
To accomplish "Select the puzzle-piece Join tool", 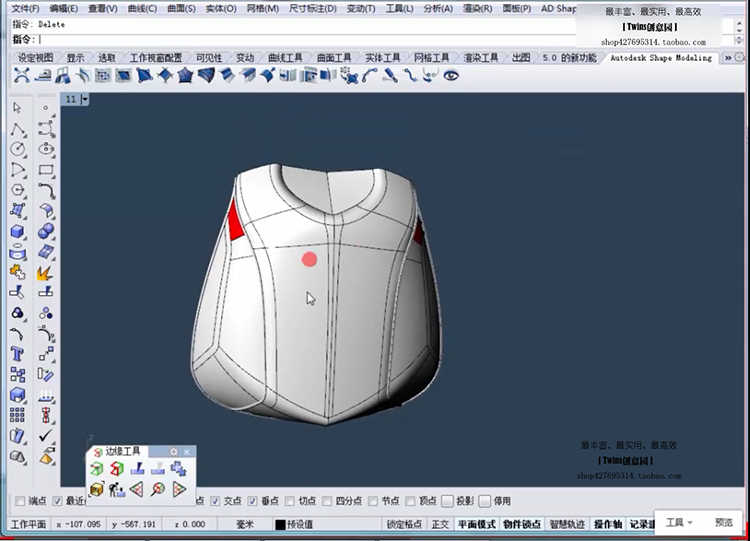I will pyautogui.click(x=18, y=273).
